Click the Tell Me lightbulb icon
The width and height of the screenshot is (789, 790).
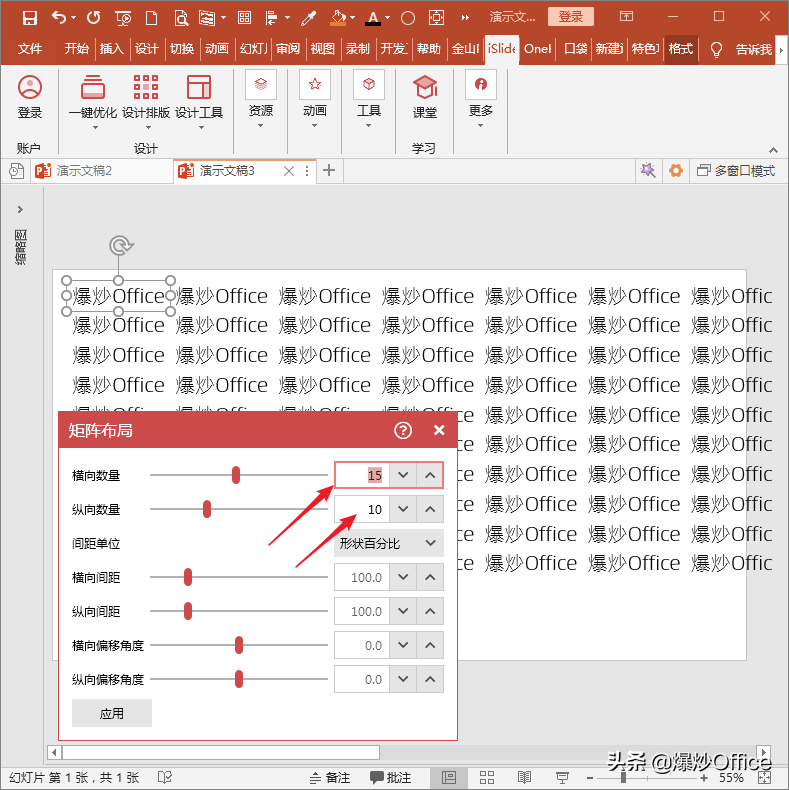716,49
